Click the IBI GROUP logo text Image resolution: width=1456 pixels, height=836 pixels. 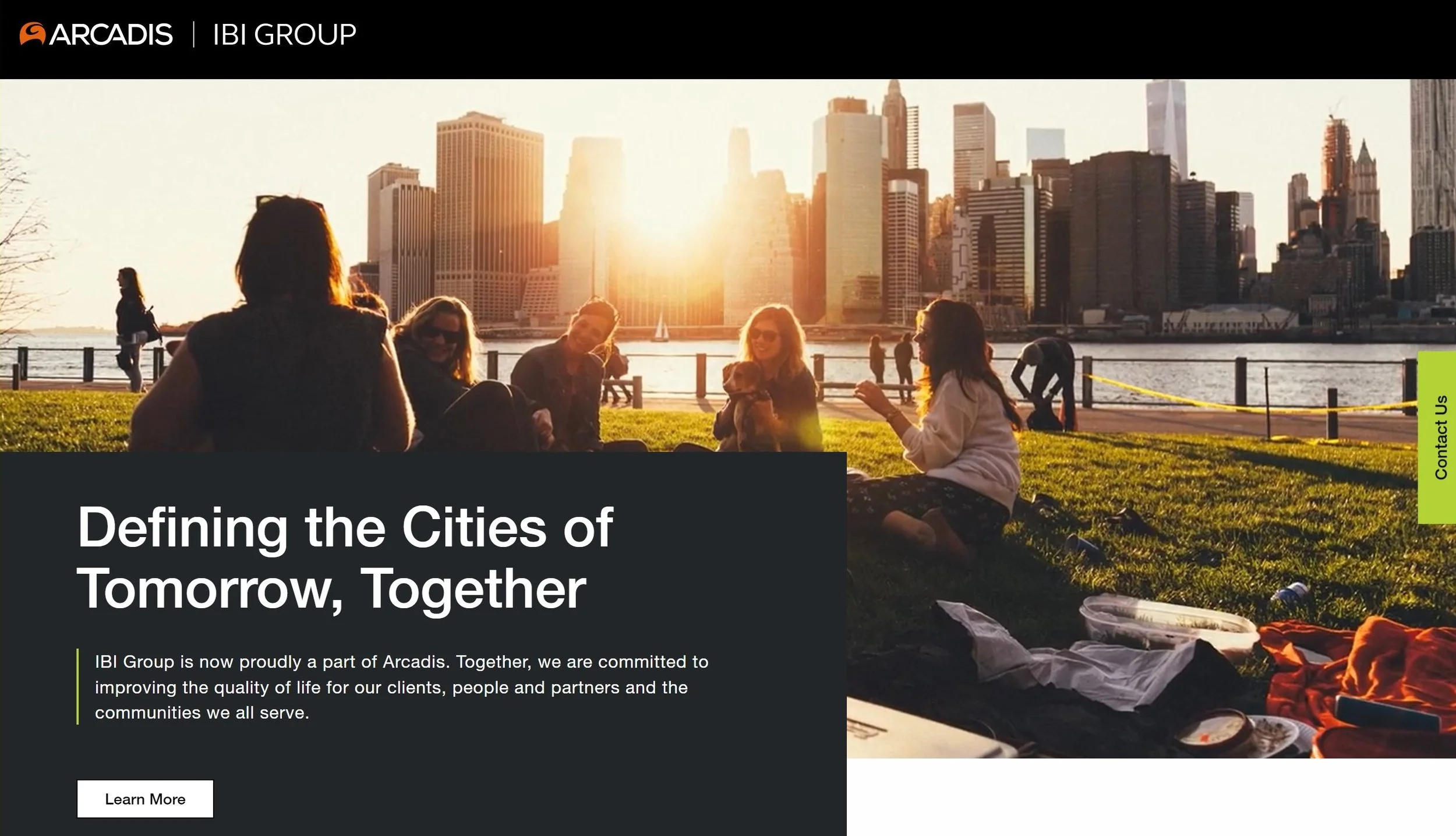tap(284, 35)
